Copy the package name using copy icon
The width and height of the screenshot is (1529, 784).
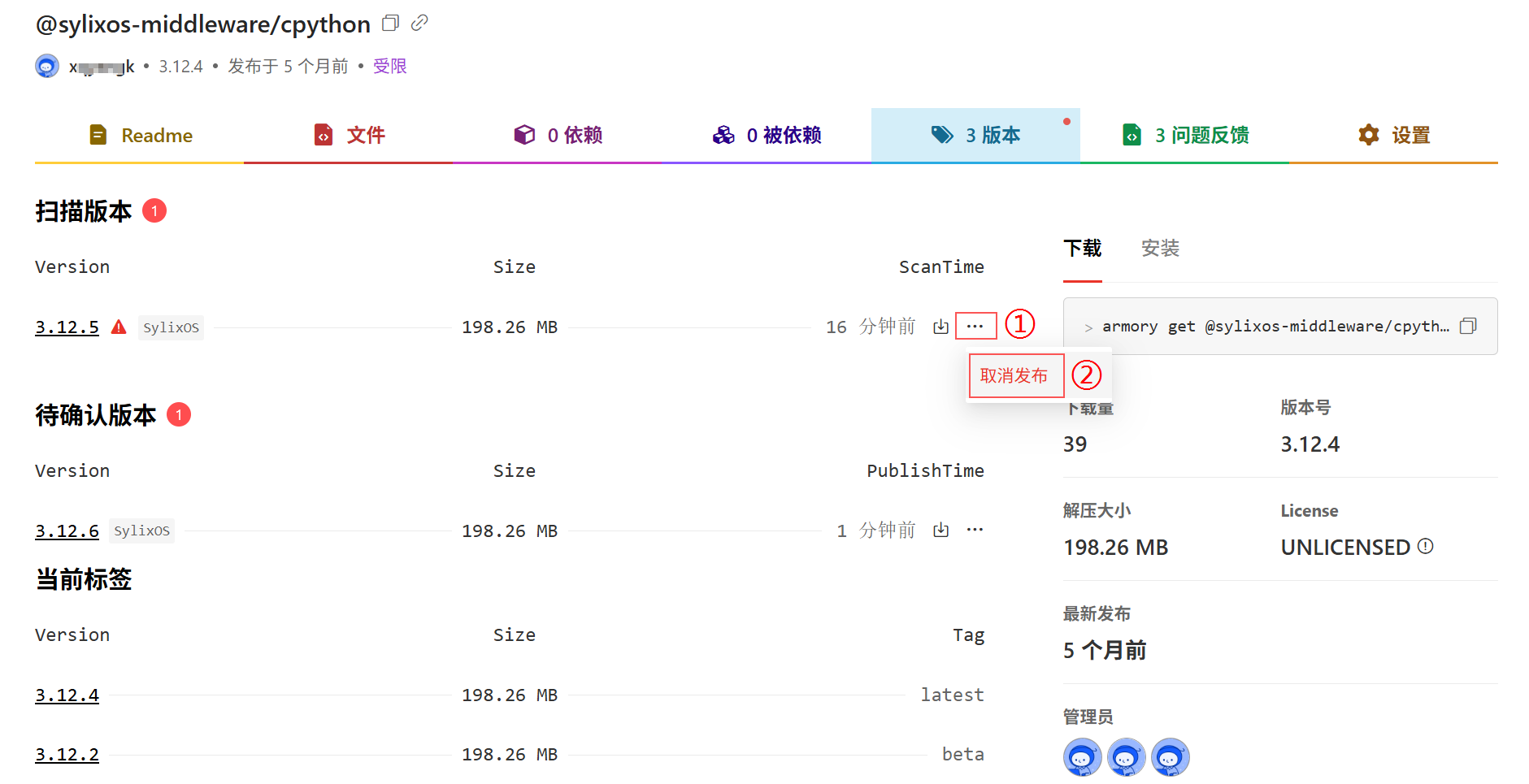[x=390, y=24]
